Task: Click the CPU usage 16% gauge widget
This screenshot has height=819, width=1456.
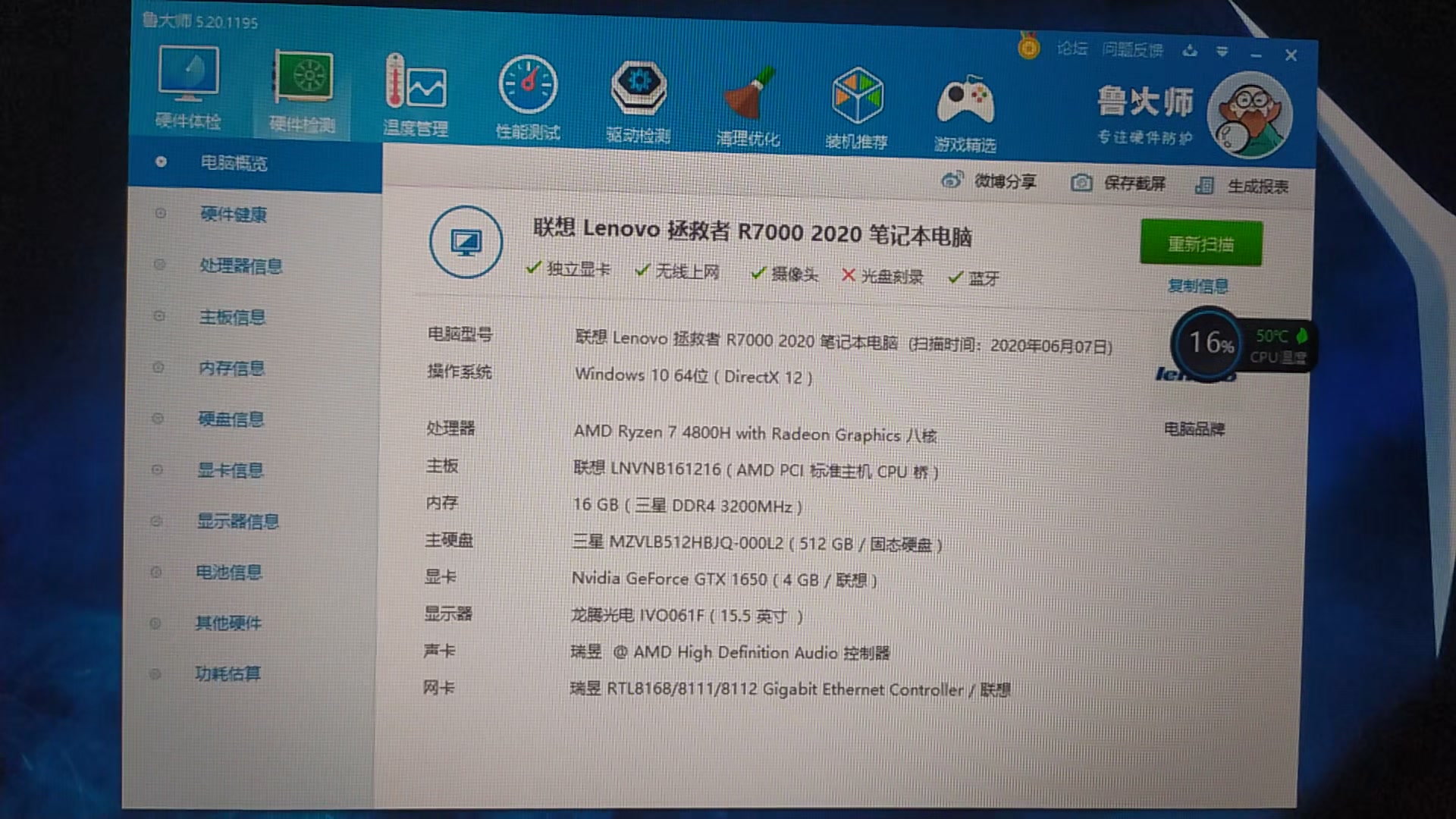Action: (x=1207, y=343)
